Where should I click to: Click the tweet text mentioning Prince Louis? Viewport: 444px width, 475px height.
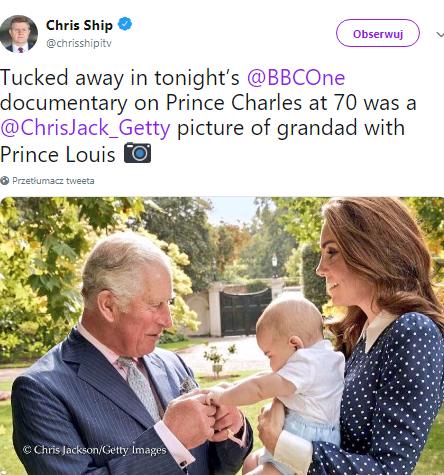[x=208, y=116]
